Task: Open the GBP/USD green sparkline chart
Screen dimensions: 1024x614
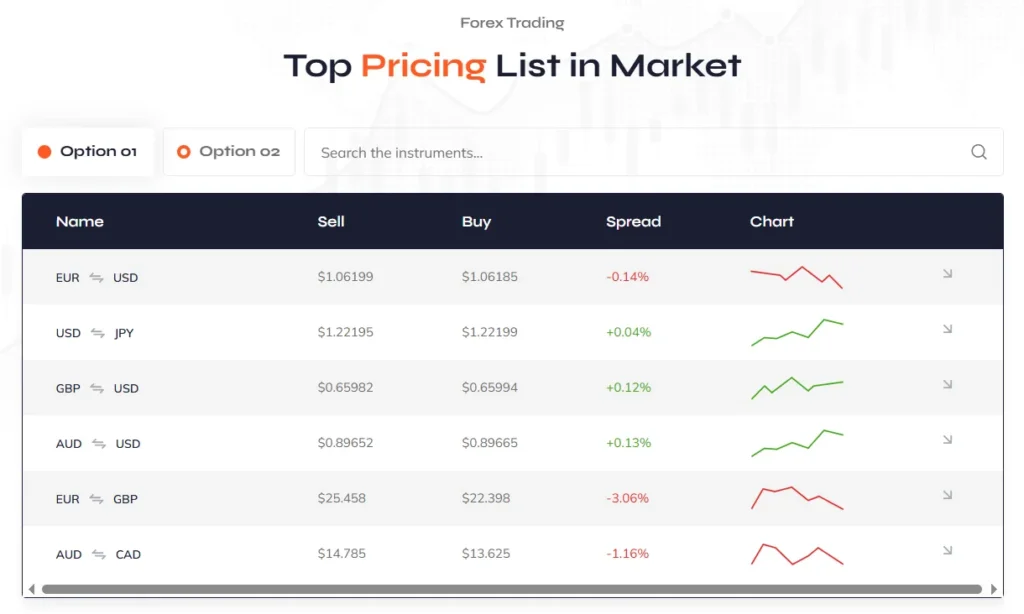Action: (797, 387)
